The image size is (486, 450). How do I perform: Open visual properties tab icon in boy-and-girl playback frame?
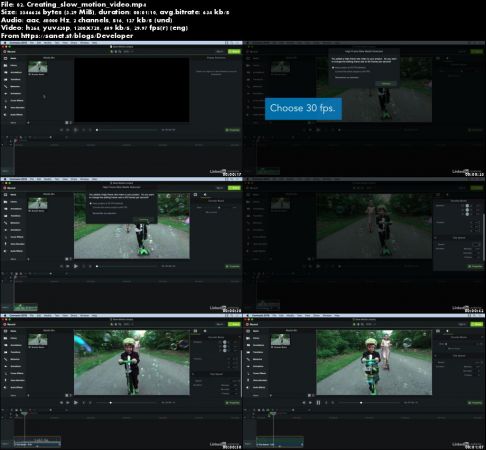tap(438, 331)
